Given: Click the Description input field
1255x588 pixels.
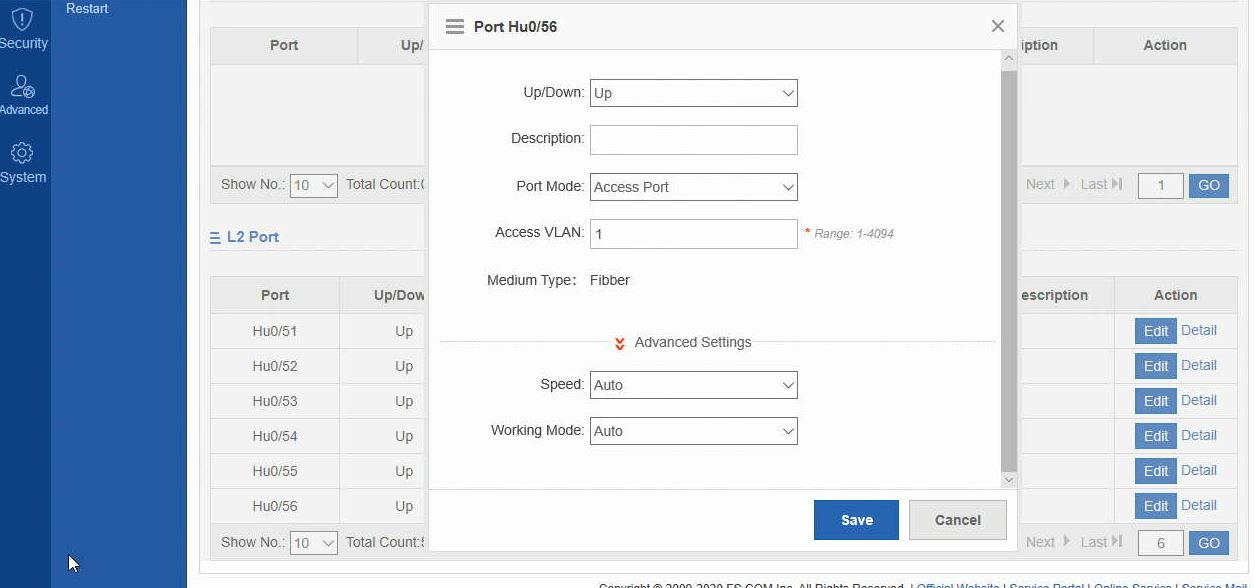Looking at the screenshot, I should pyautogui.click(x=693, y=139).
